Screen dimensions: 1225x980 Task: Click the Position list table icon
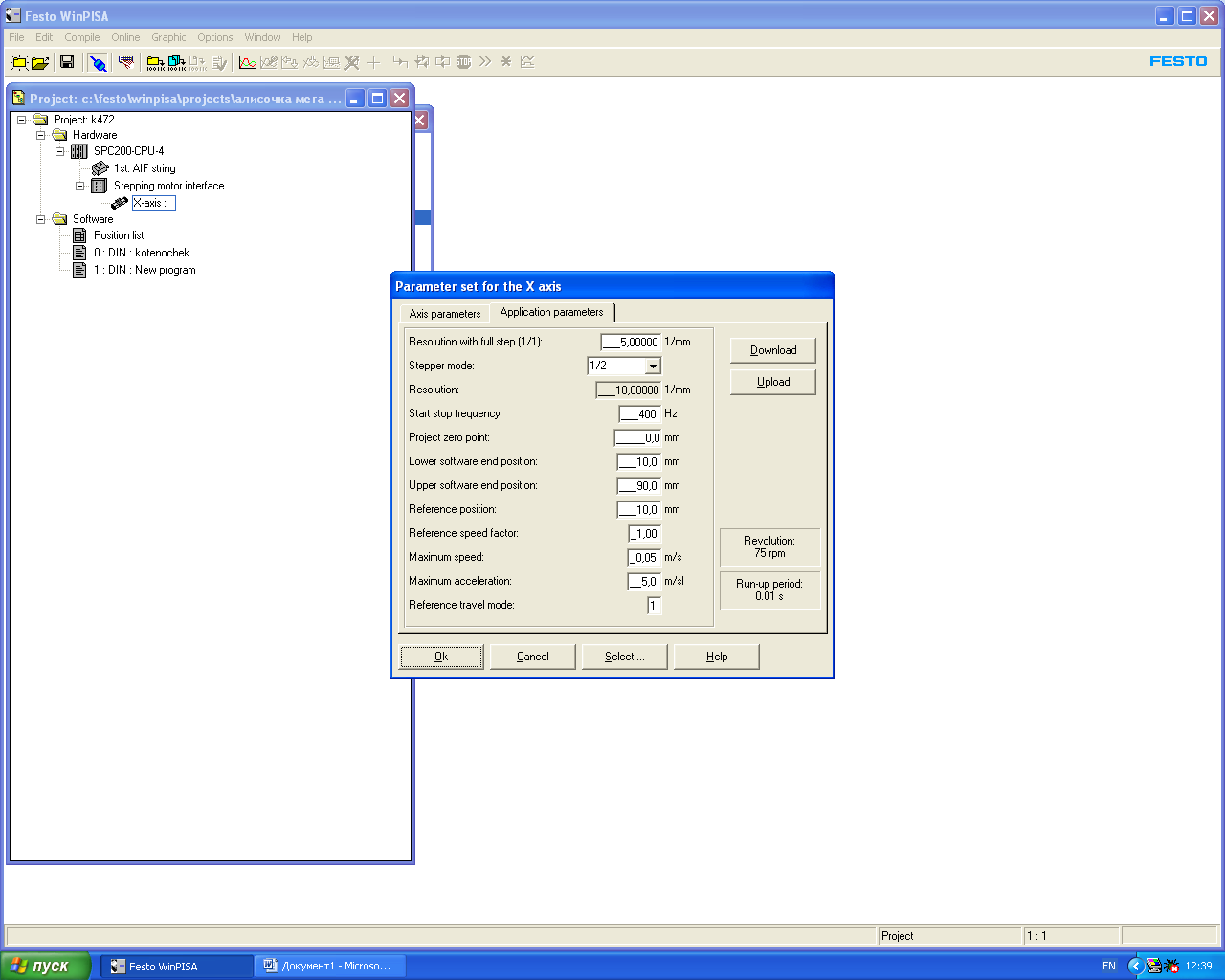(x=79, y=235)
